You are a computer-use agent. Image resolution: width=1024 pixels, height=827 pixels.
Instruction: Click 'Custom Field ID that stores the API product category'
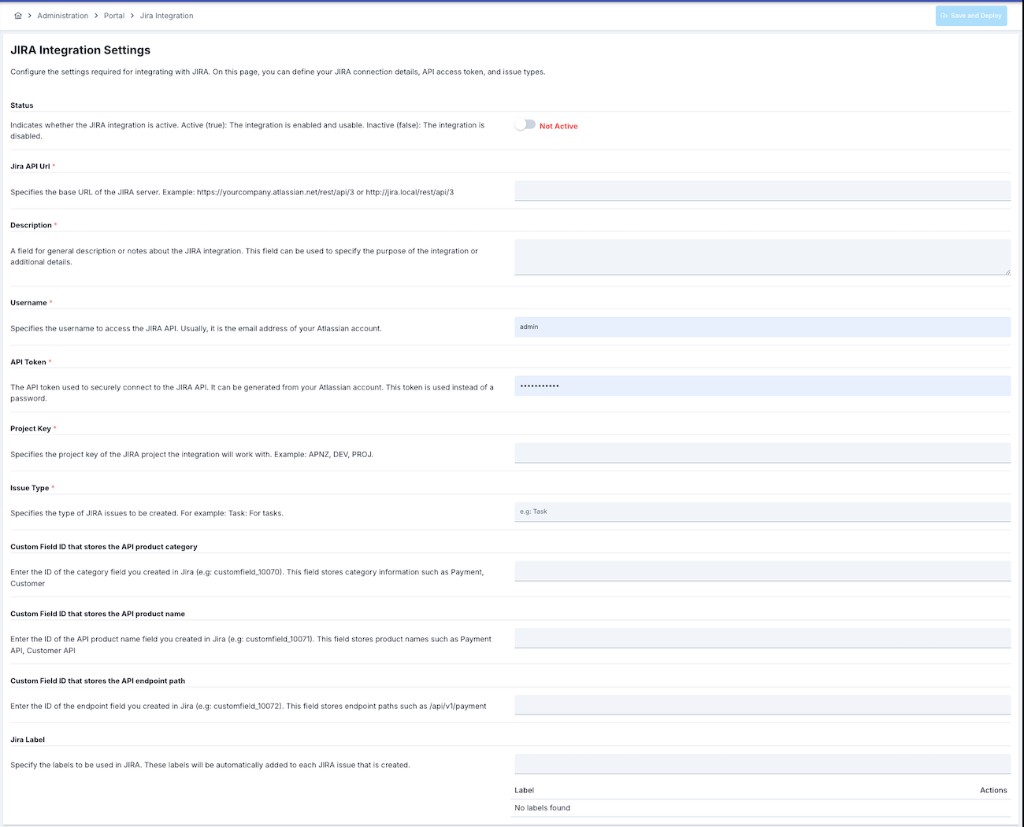point(104,547)
